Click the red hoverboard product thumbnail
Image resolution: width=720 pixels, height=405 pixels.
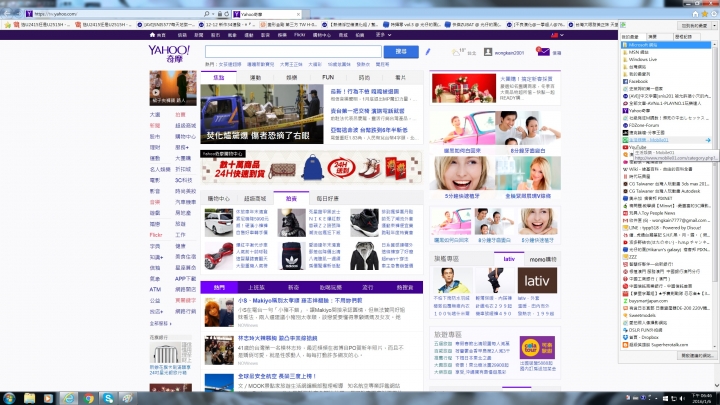tap(219, 255)
